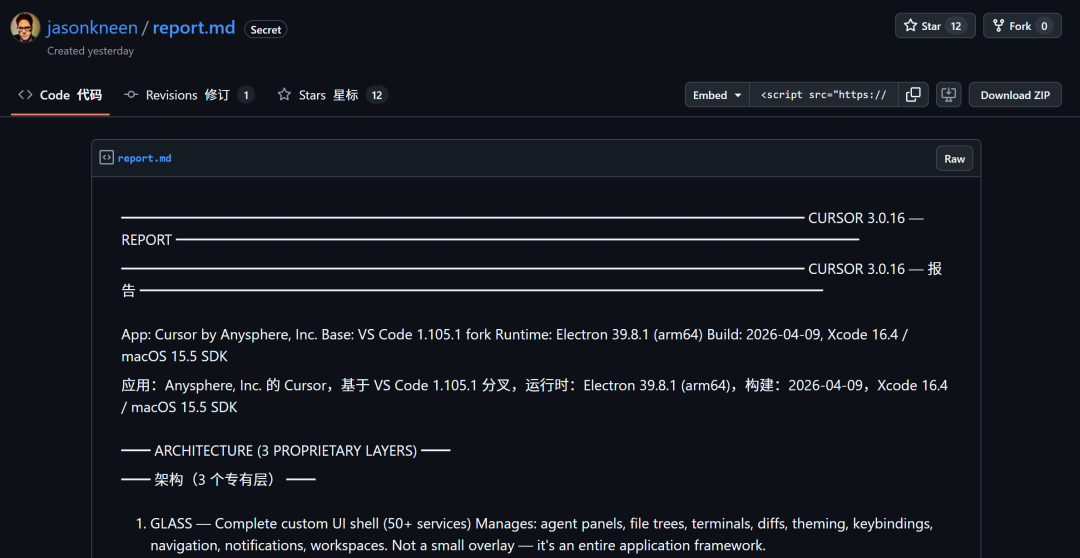This screenshot has width=1080, height=558.
Task: Open the report.md title link
Action: click(x=194, y=28)
